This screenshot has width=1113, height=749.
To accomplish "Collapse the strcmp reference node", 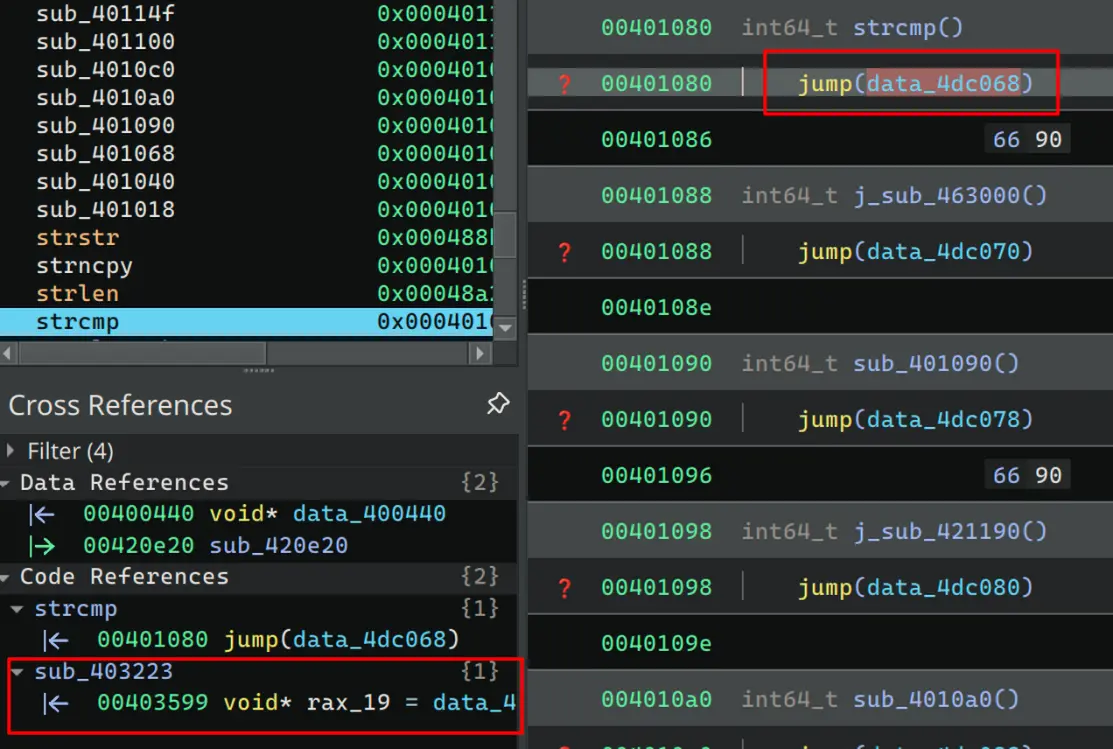I will pos(19,609).
